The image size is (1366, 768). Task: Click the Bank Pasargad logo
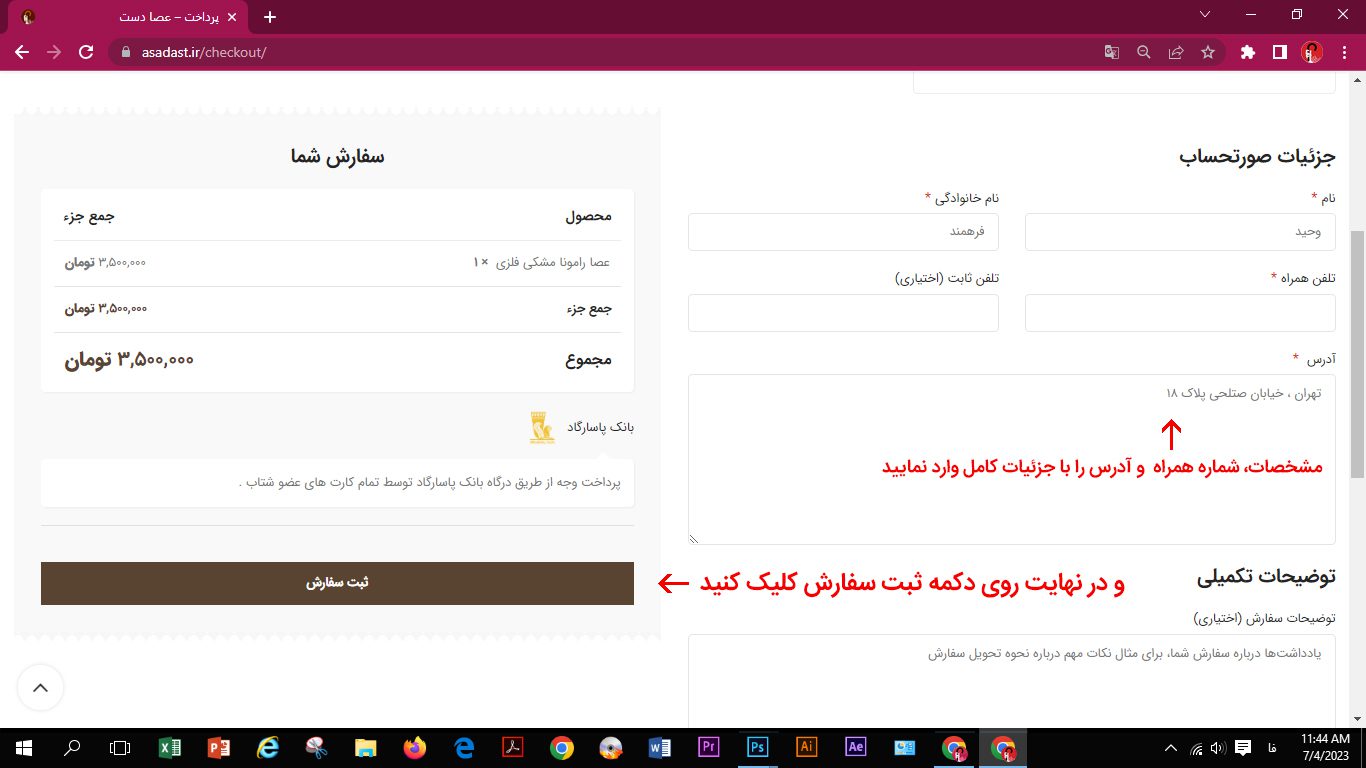pos(542,428)
